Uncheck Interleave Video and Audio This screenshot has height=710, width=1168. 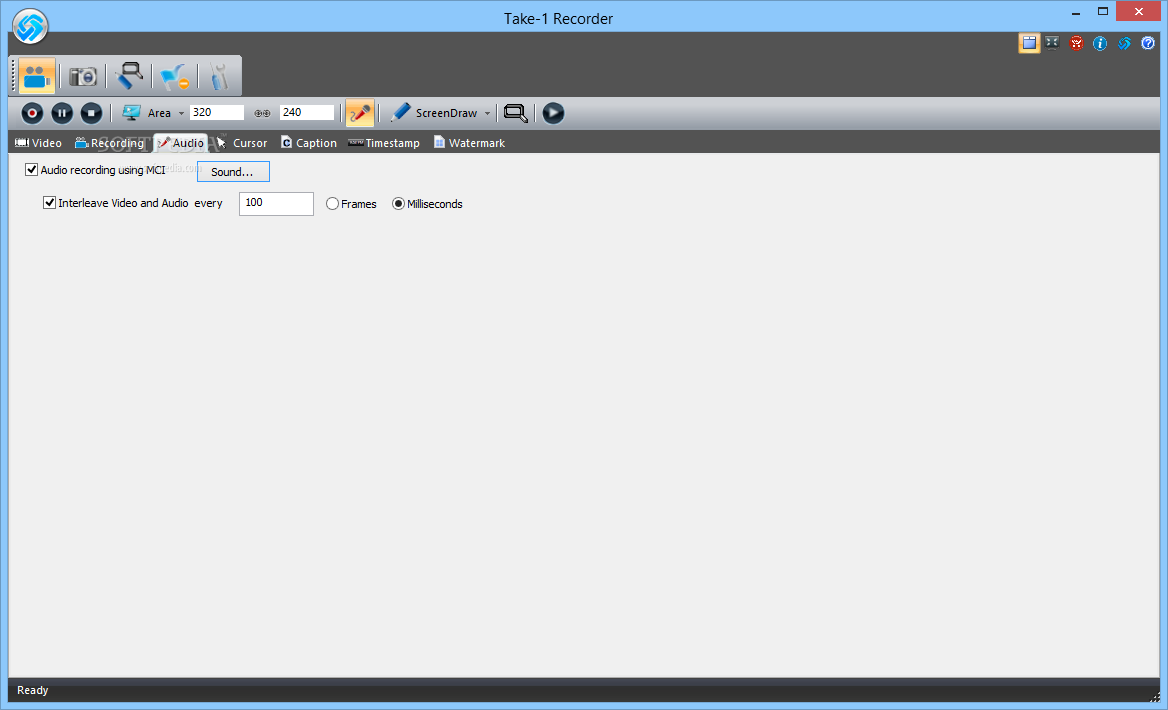[x=49, y=203]
